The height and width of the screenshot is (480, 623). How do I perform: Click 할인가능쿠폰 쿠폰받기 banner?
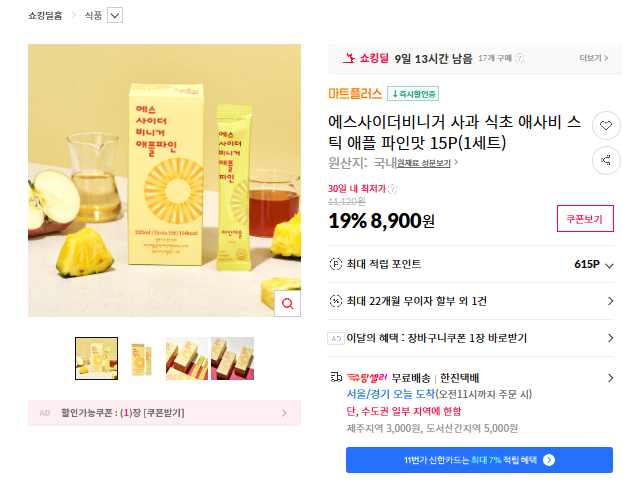click(x=164, y=413)
